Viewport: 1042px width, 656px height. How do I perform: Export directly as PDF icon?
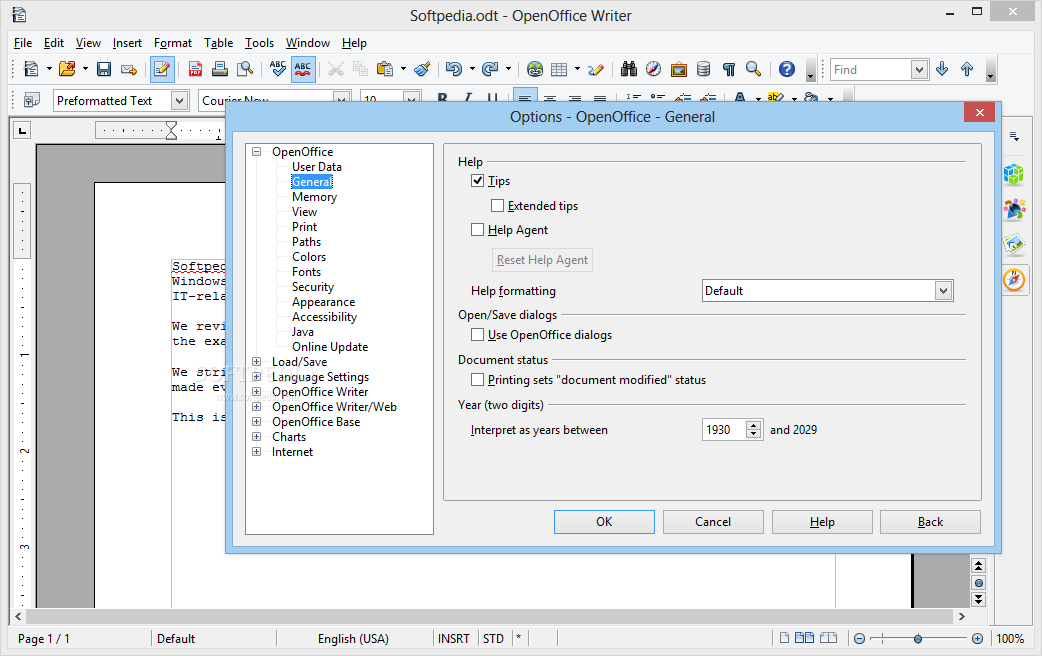[x=195, y=69]
